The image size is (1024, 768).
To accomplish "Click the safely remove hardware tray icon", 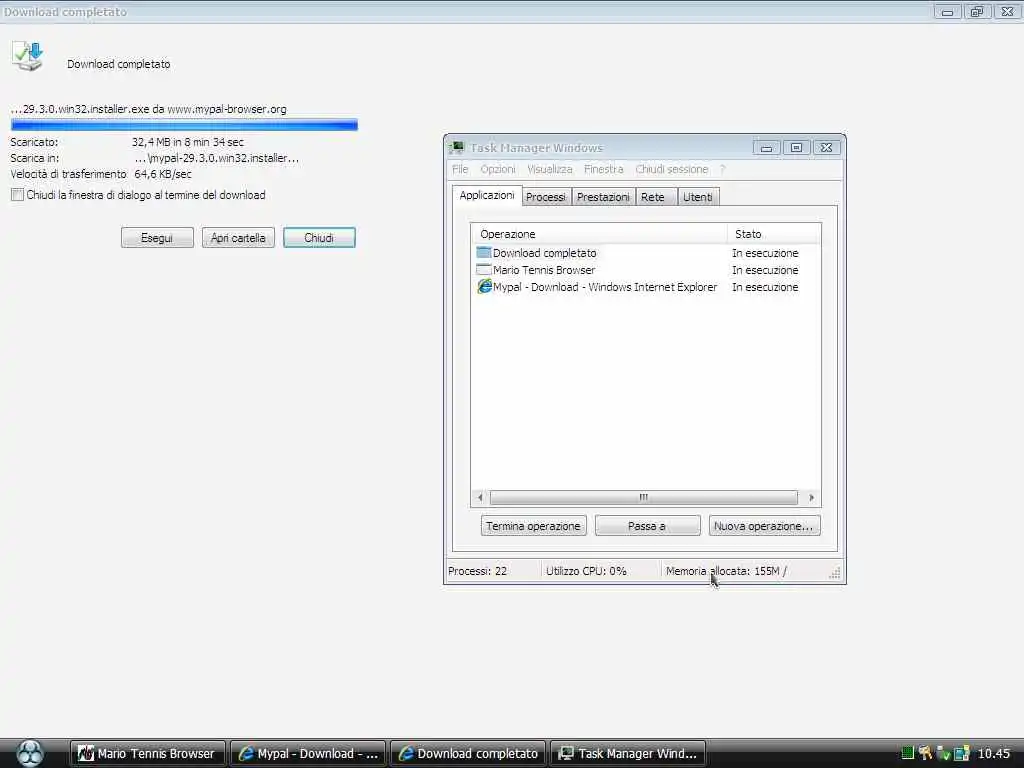I will [943, 754].
